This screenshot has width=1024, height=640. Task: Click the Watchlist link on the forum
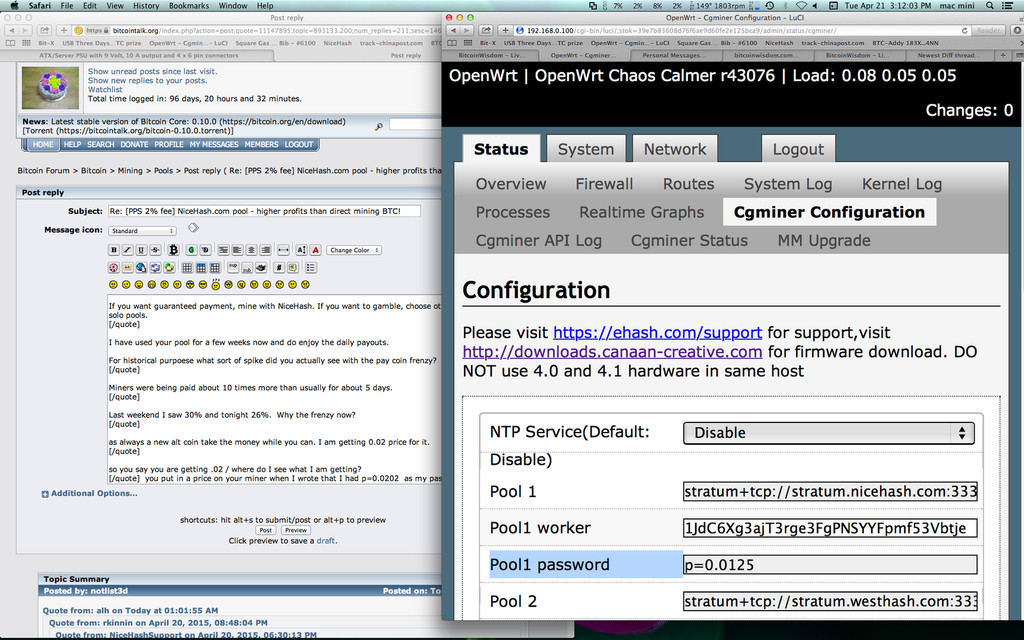click(x=105, y=89)
